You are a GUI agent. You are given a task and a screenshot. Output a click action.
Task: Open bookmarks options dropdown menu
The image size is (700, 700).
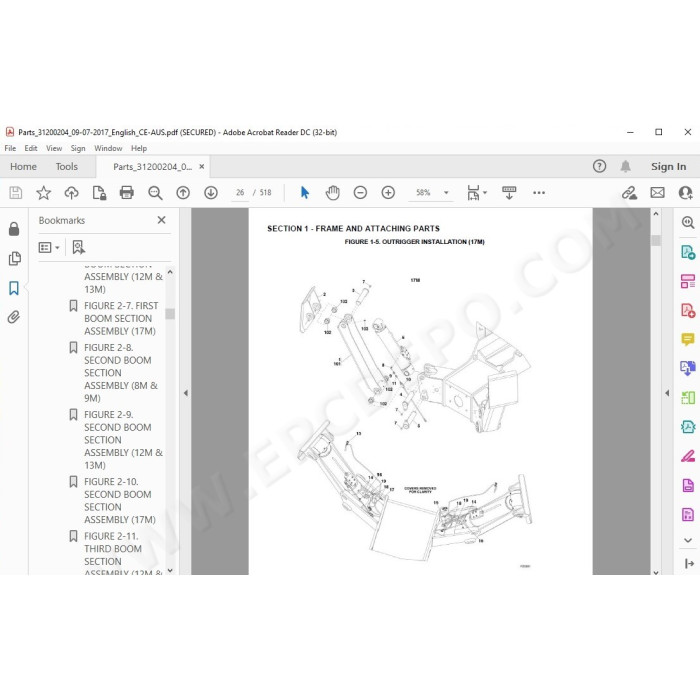click(49, 247)
